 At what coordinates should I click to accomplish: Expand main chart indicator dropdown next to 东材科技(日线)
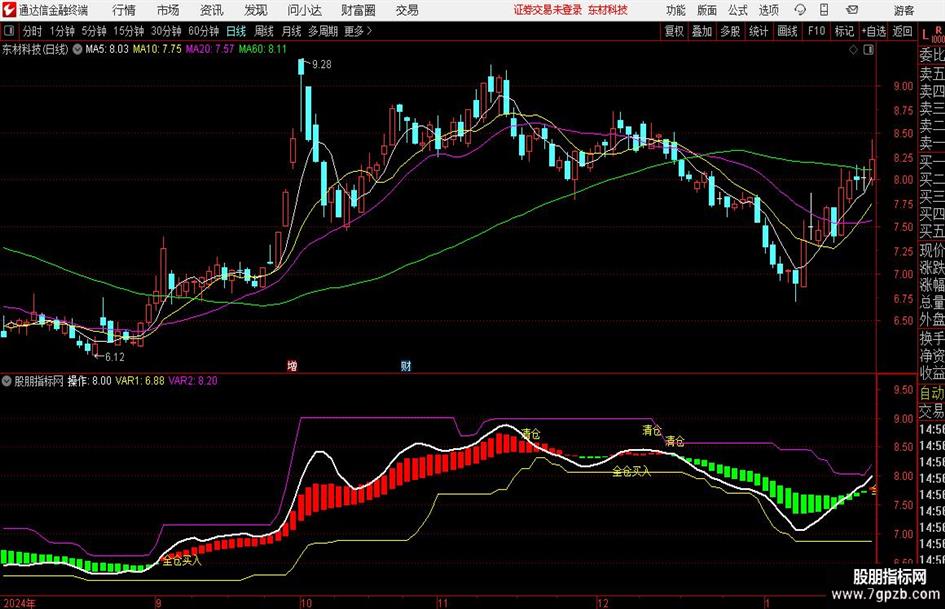tap(77, 49)
